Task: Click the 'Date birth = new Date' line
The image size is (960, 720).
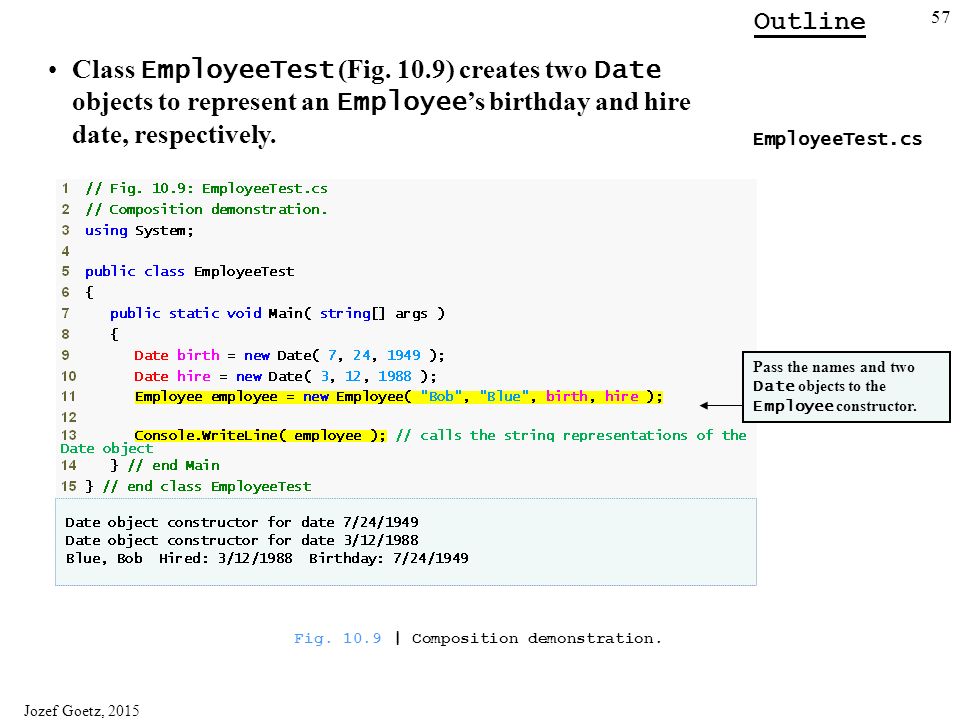Action: point(289,355)
